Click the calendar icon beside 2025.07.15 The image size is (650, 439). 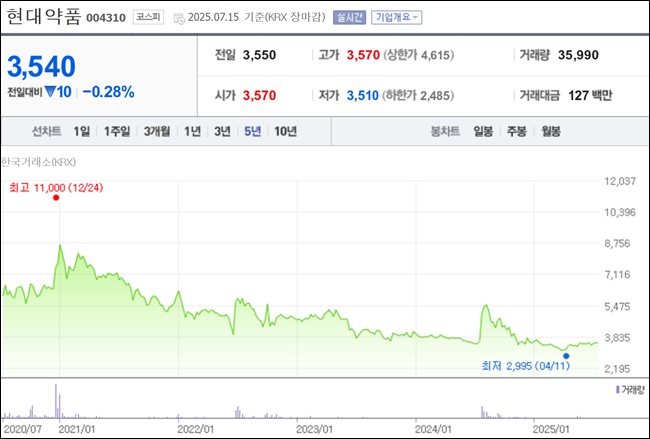point(179,18)
